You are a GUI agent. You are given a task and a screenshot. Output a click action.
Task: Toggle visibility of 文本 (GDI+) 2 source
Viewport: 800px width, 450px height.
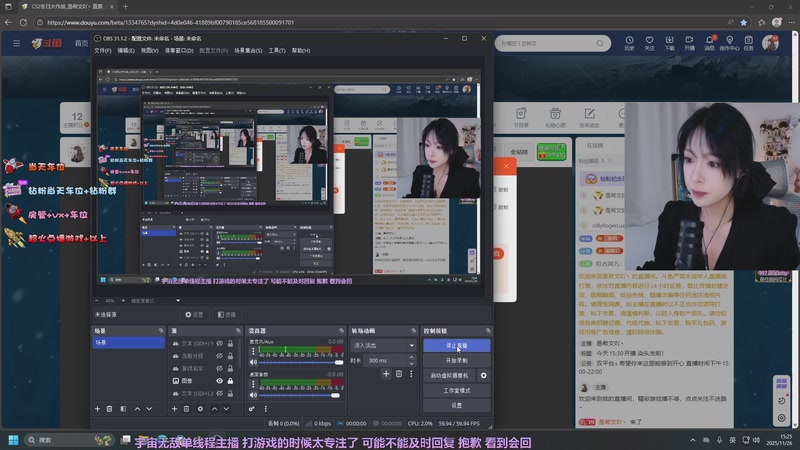tap(219, 393)
